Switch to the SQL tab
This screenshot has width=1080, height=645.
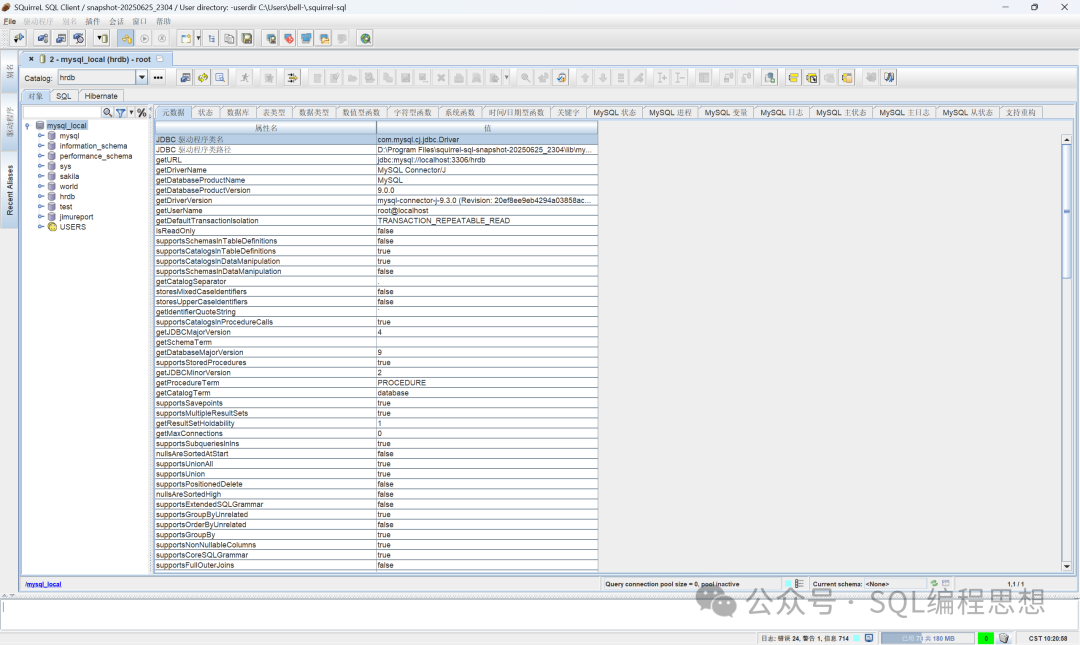tap(63, 96)
